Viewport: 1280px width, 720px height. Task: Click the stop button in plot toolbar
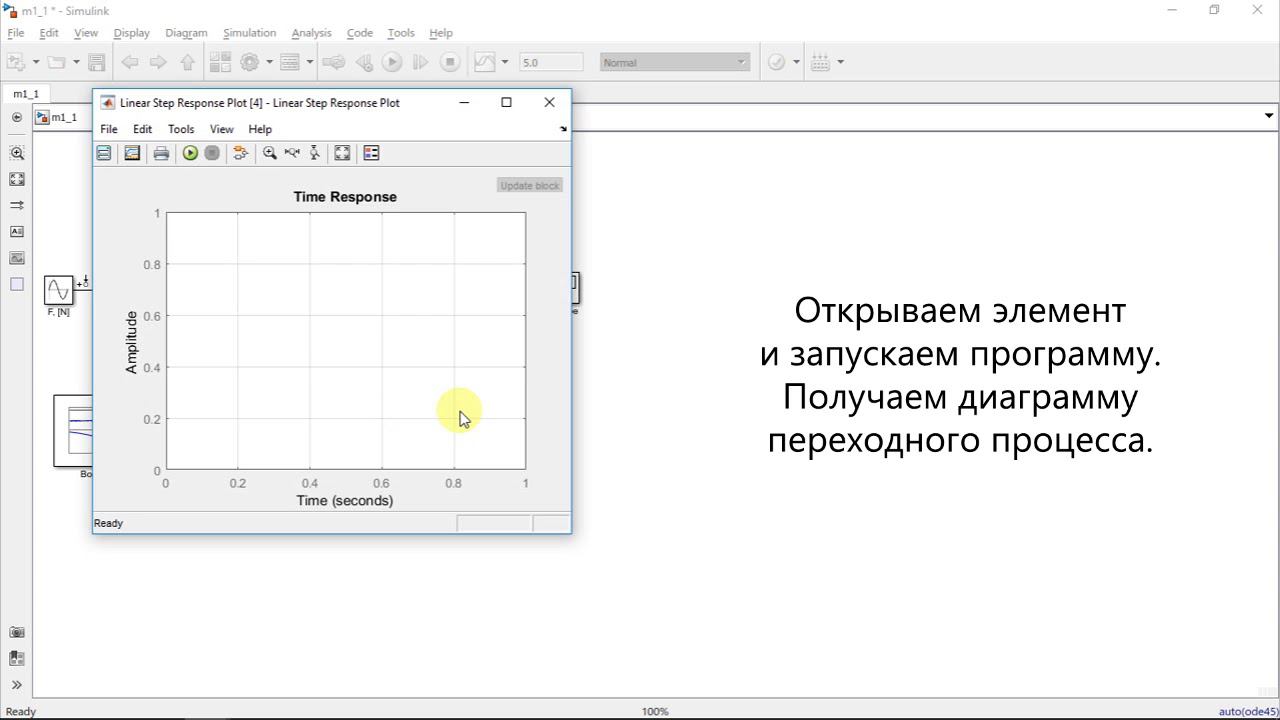[212, 153]
